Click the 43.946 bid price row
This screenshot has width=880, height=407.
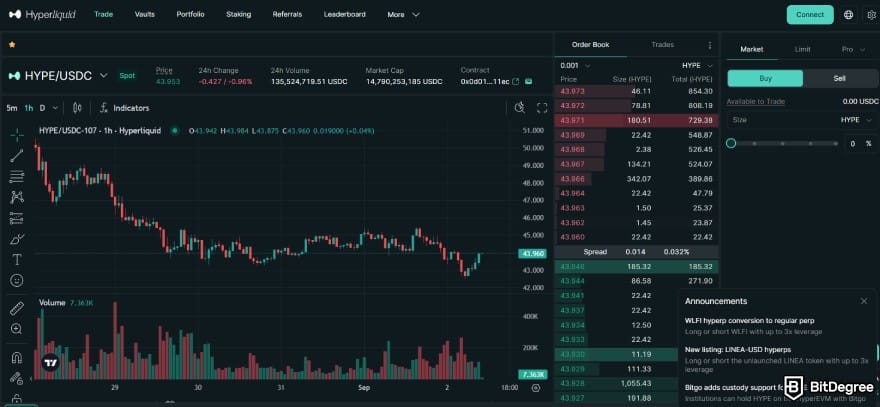(636, 267)
